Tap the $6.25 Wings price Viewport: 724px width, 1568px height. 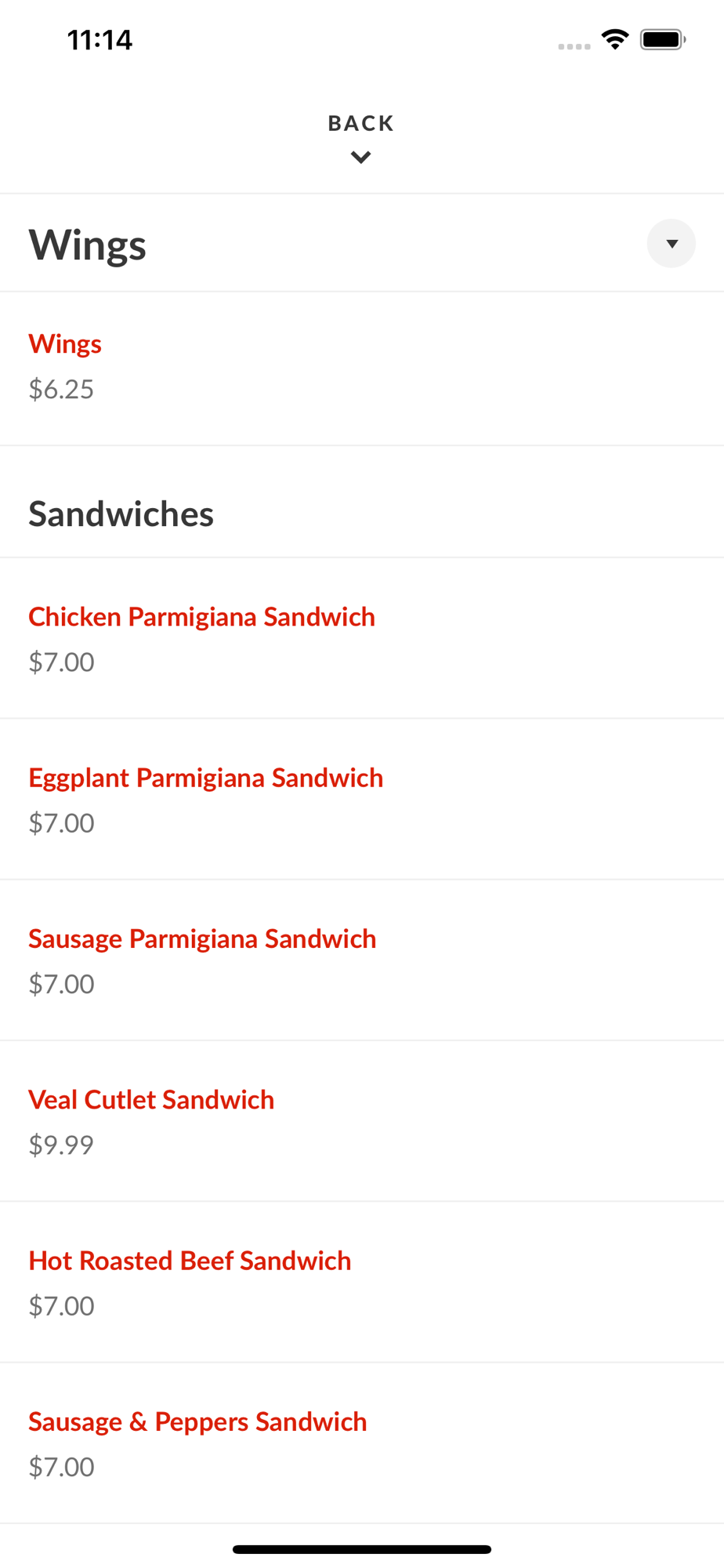[61, 389]
